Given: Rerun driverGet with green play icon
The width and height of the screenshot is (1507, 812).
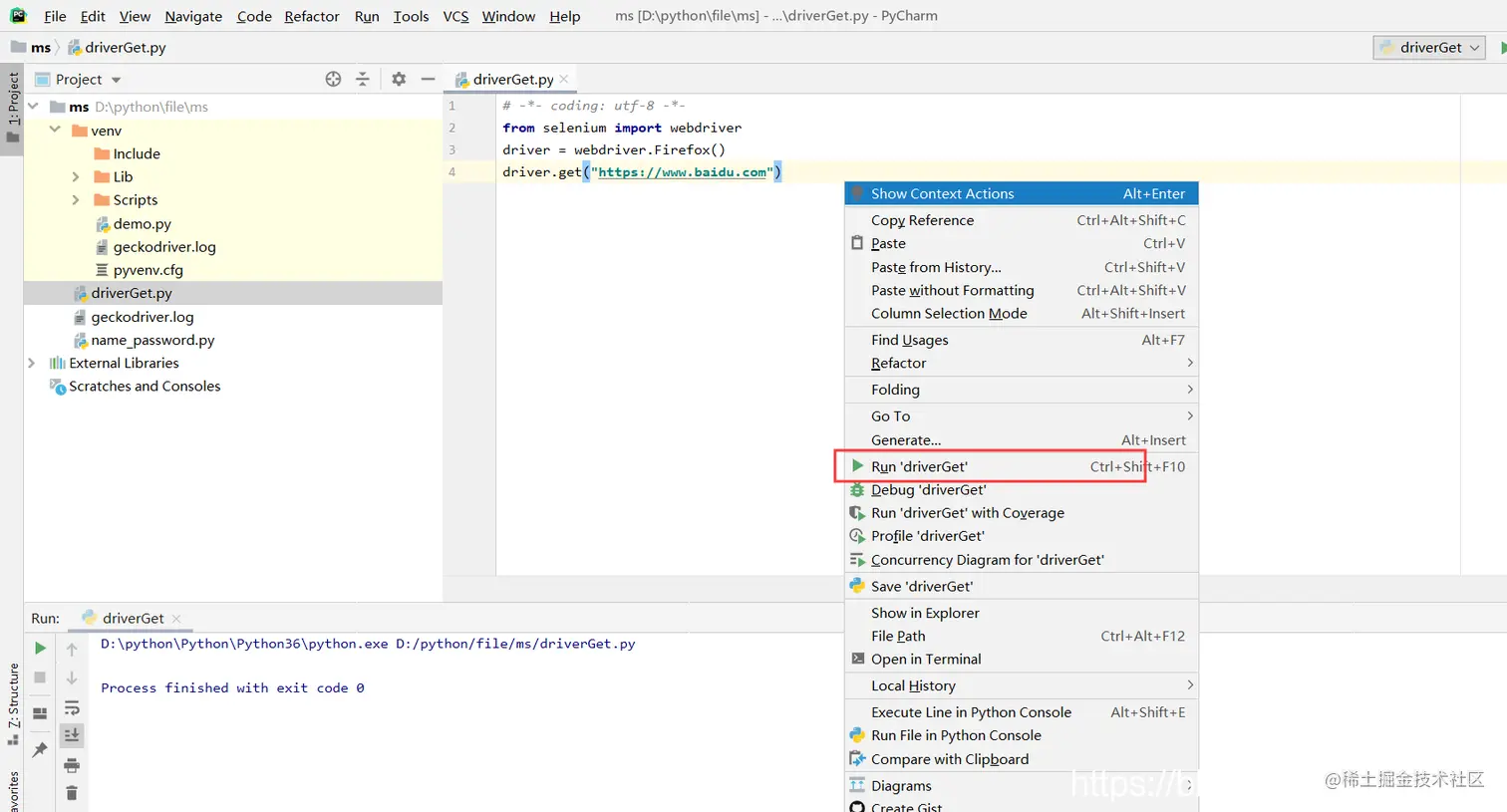Looking at the screenshot, I should click(40, 648).
